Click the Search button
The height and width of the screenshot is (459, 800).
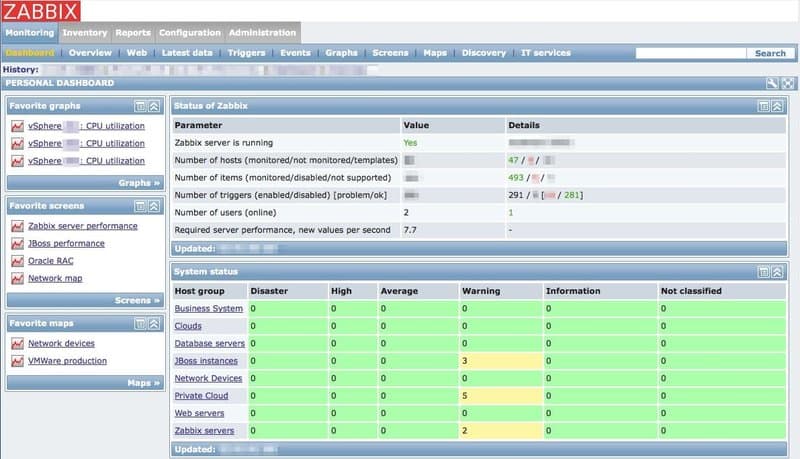coord(770,53)
